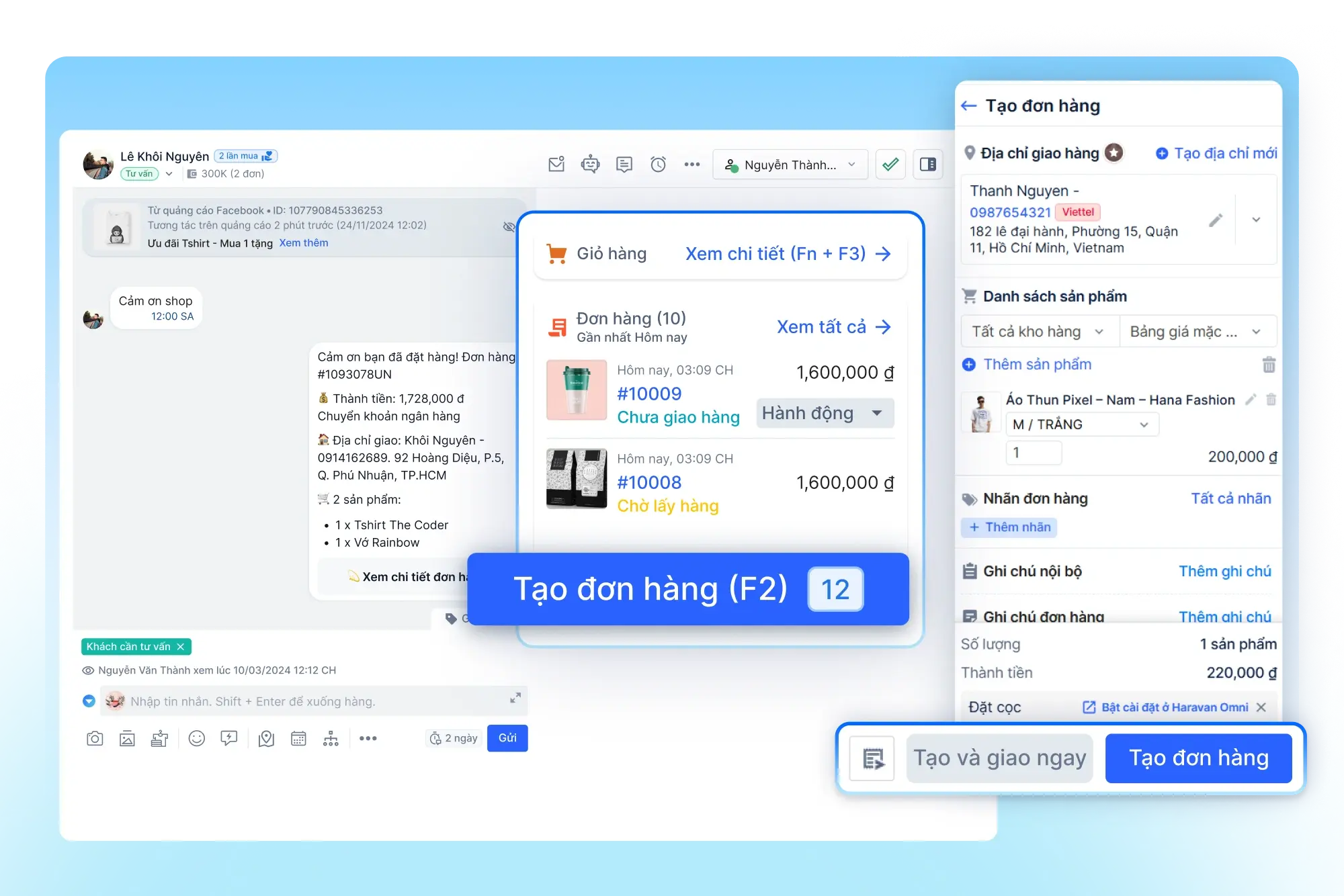Click the map location pin icon
Image resolution: width=1344 pixels, height=896 pixels.
coord(266,739)
